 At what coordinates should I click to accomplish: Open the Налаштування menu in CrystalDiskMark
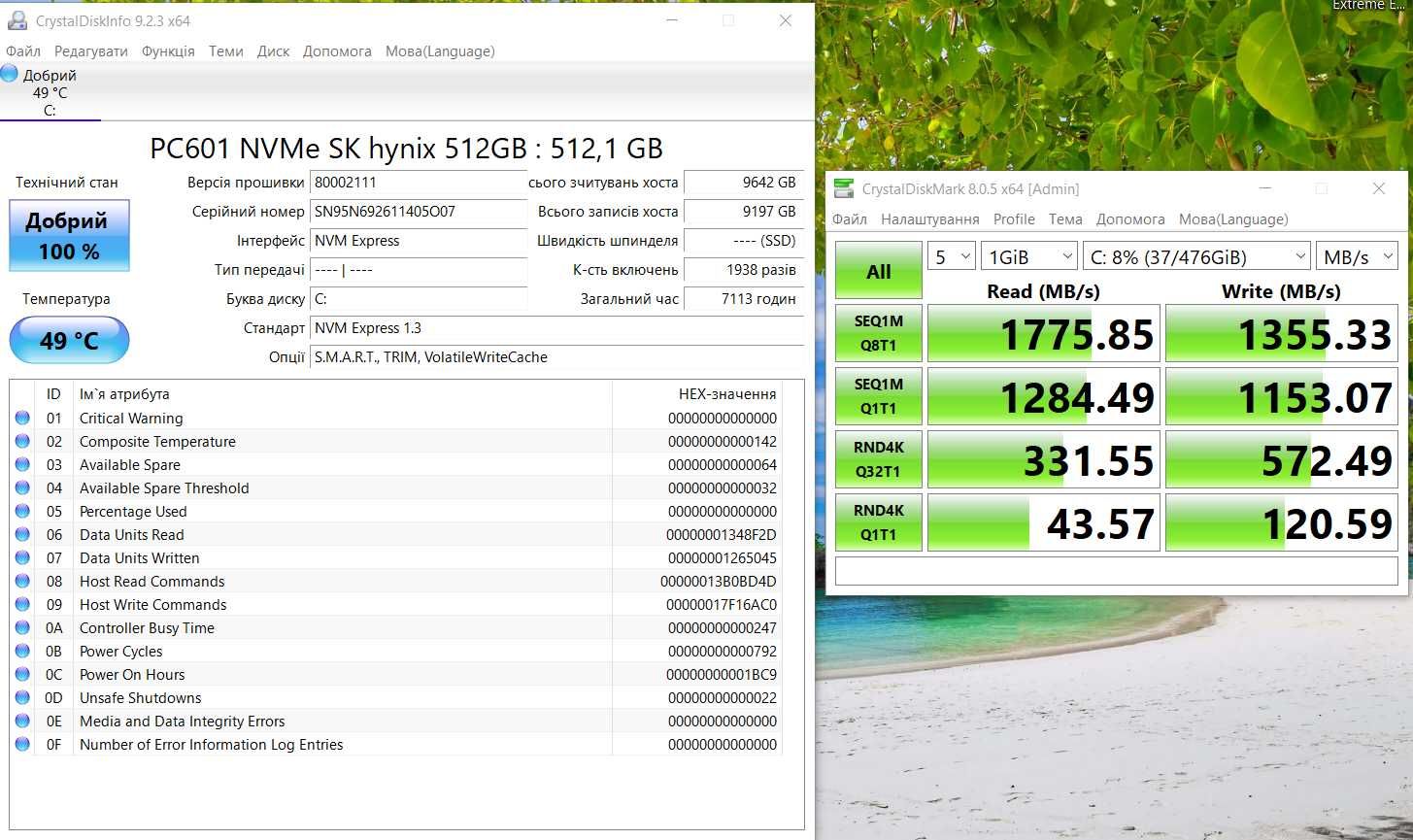pyautogui.click(x=930, y=219)
